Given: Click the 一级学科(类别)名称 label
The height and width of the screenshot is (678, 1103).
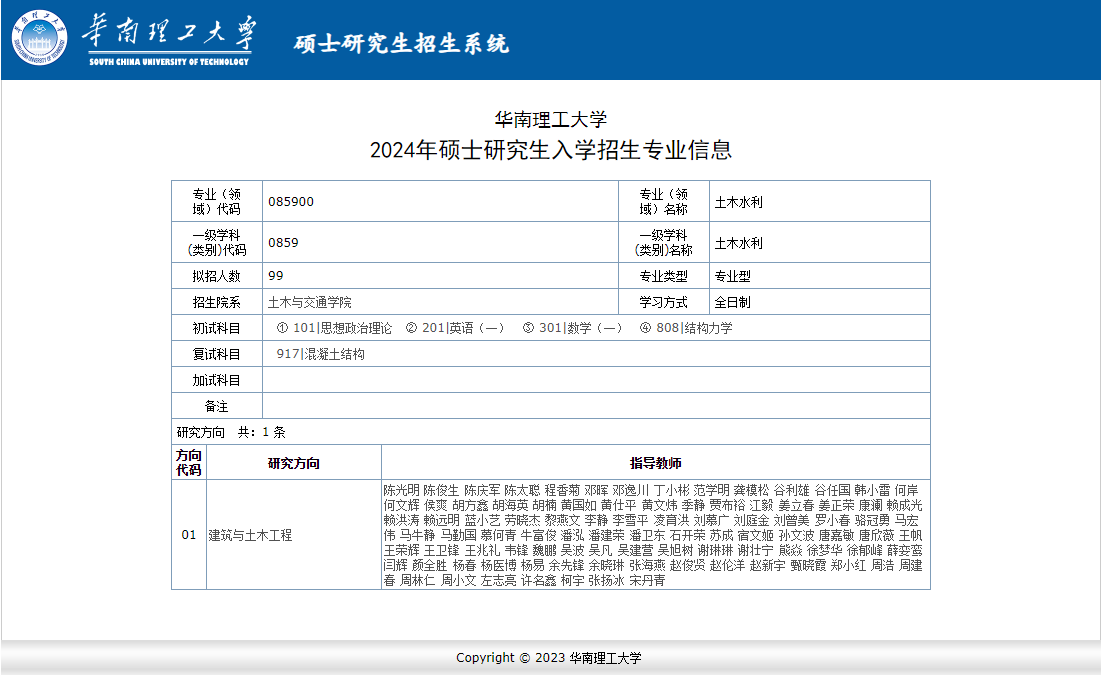Looking at the screenshot, I should click(x=663, y=243).
